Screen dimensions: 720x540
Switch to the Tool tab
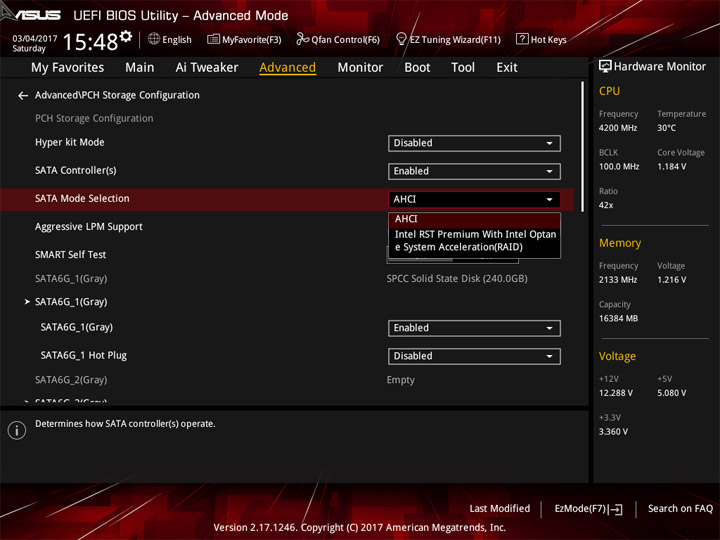point(463,68)
